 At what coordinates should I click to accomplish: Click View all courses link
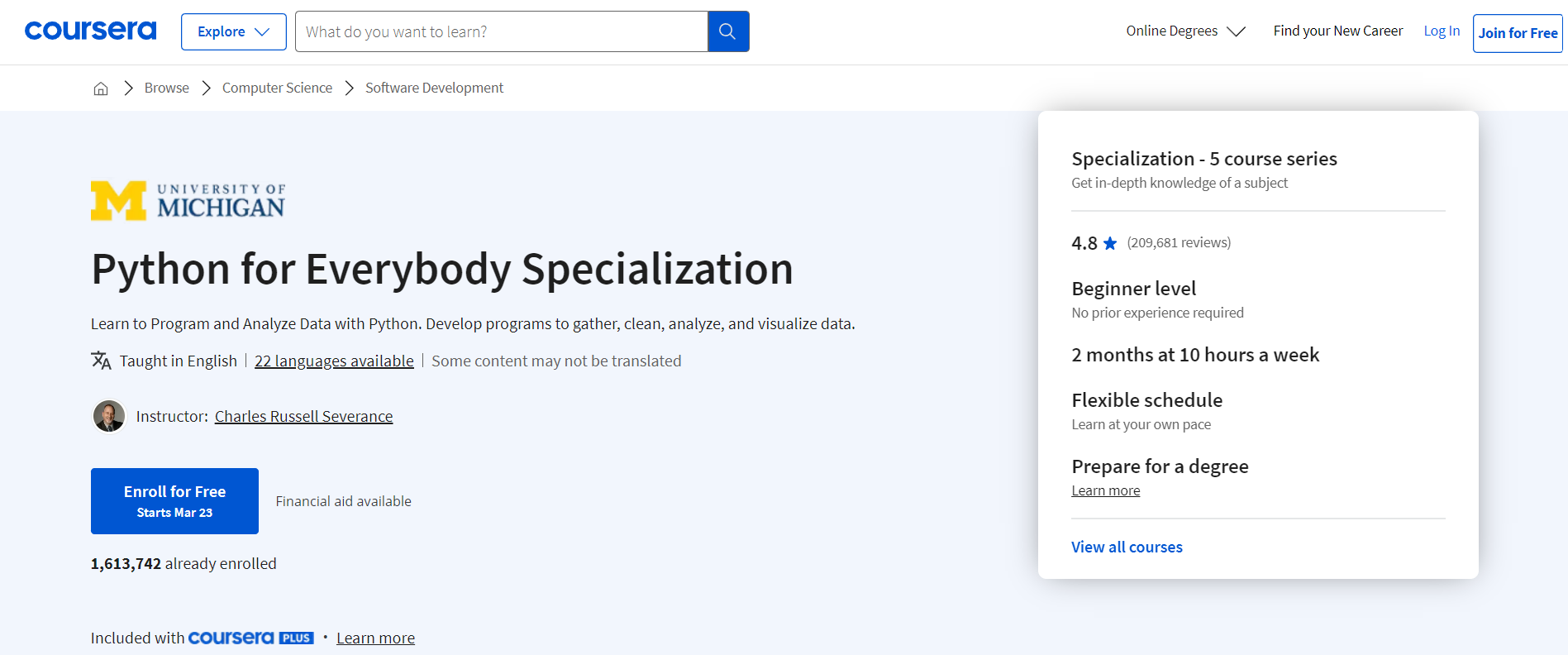click(x=1127, y=547)
